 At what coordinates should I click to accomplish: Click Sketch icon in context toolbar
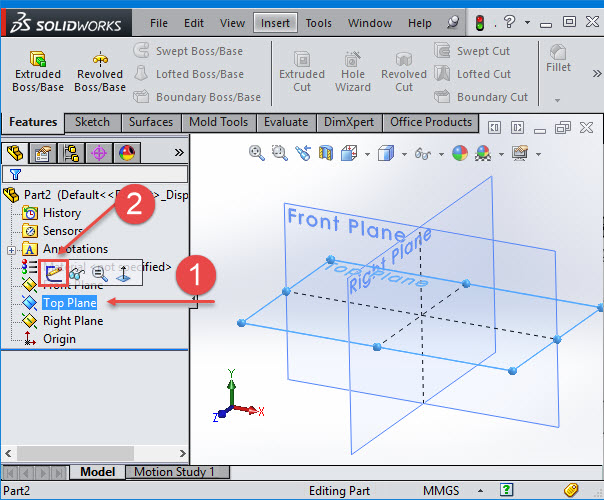pos(54,273)
